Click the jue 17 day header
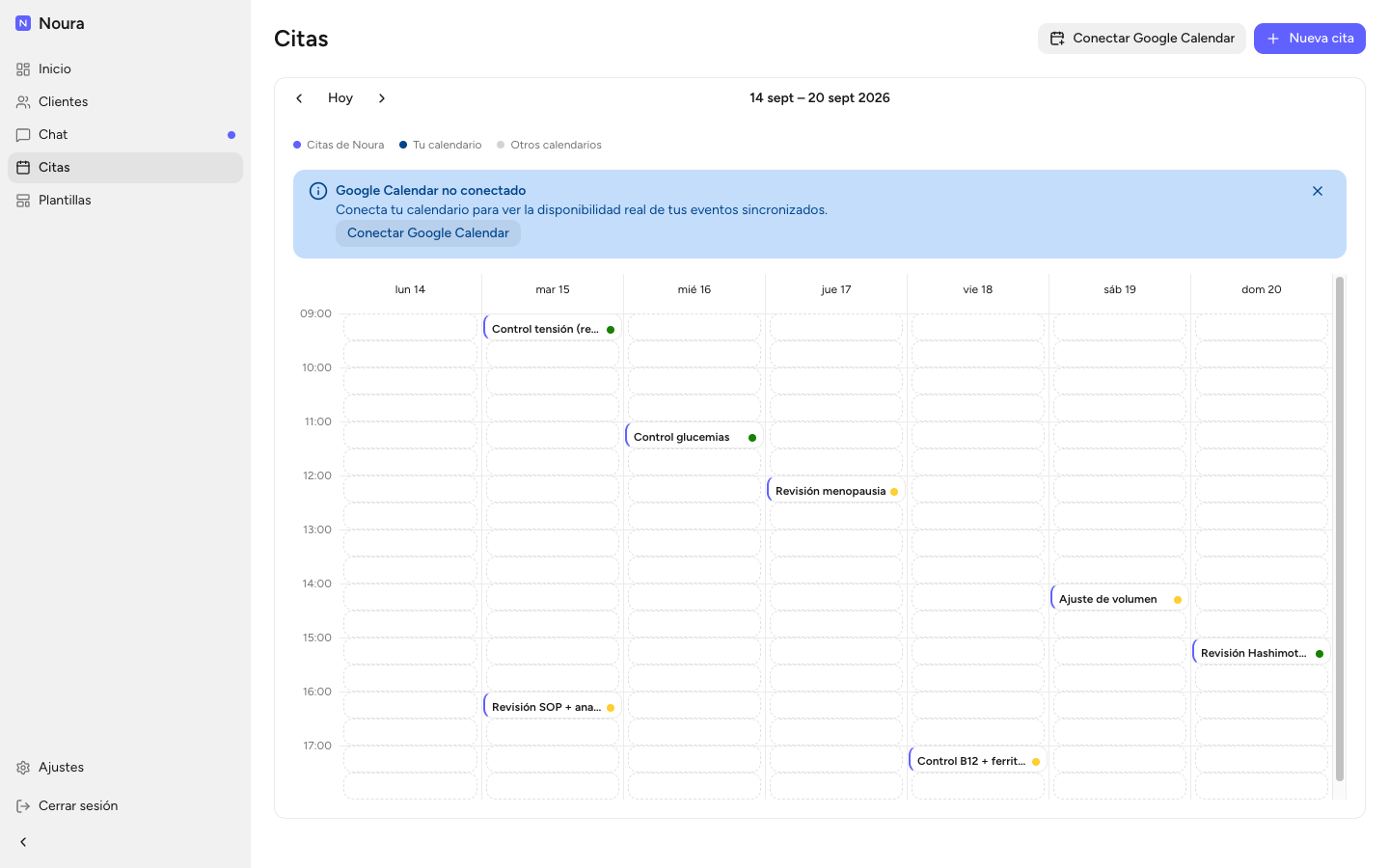This screenshot has width=1389, height=868. [836, 289]
